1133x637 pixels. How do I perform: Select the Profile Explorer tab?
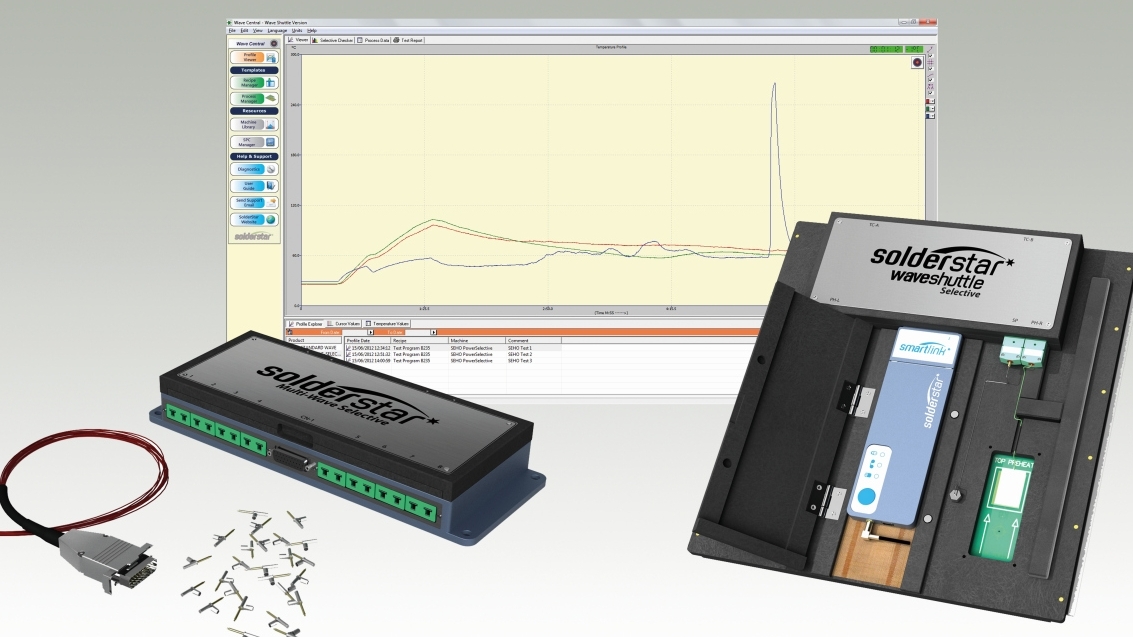pyautogui.click(x=306, y=324)
